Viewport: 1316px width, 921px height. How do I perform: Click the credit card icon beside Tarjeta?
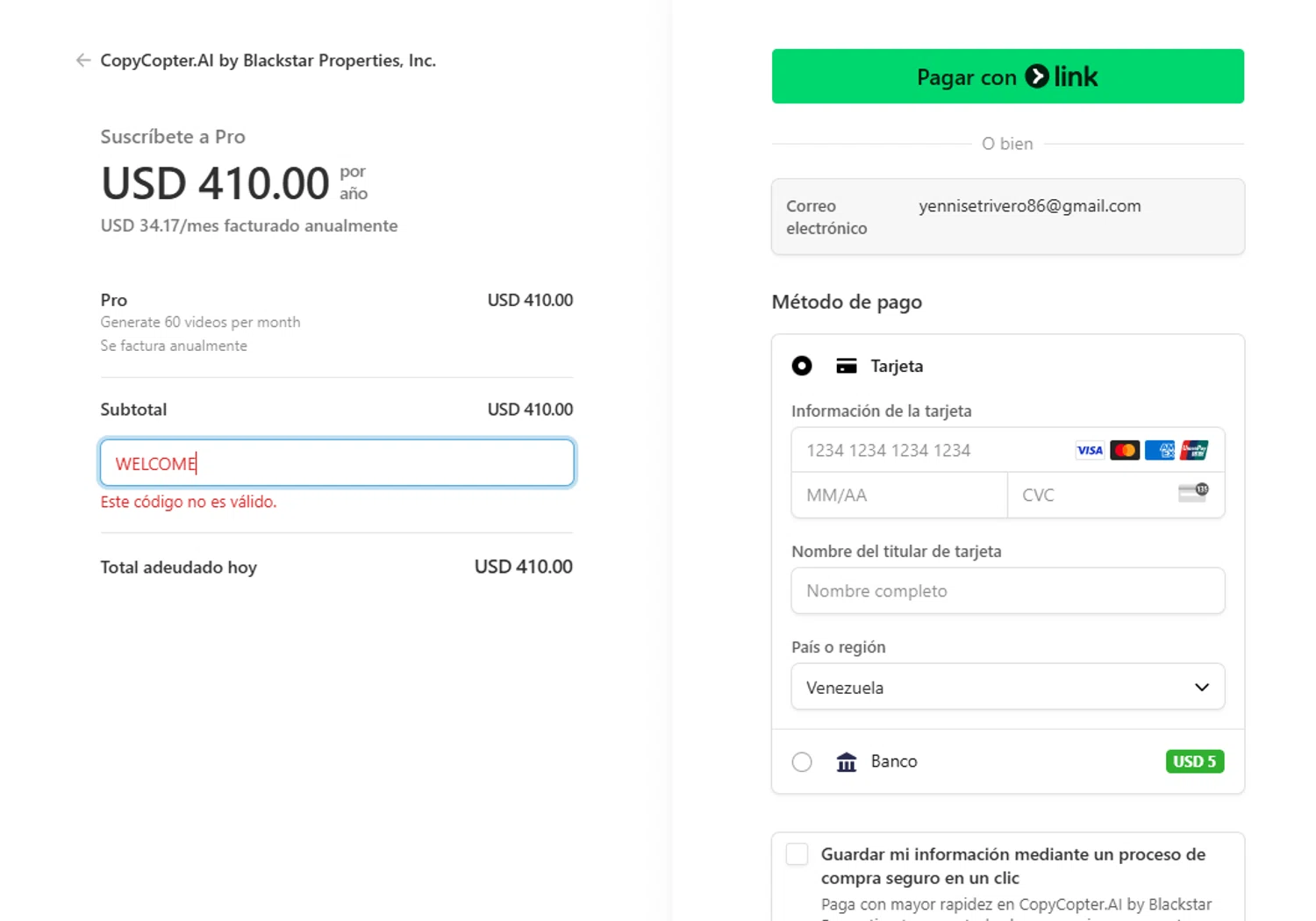[x=847, y=366]
